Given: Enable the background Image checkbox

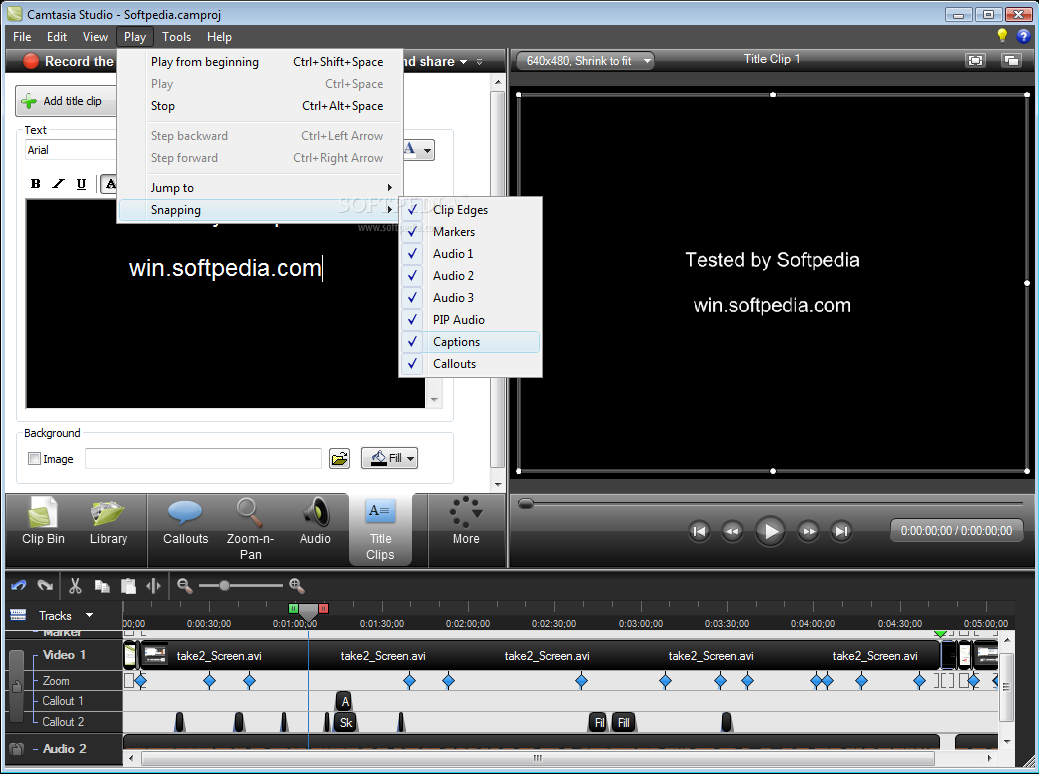Looking at the screenshot, I should [34, 459].
